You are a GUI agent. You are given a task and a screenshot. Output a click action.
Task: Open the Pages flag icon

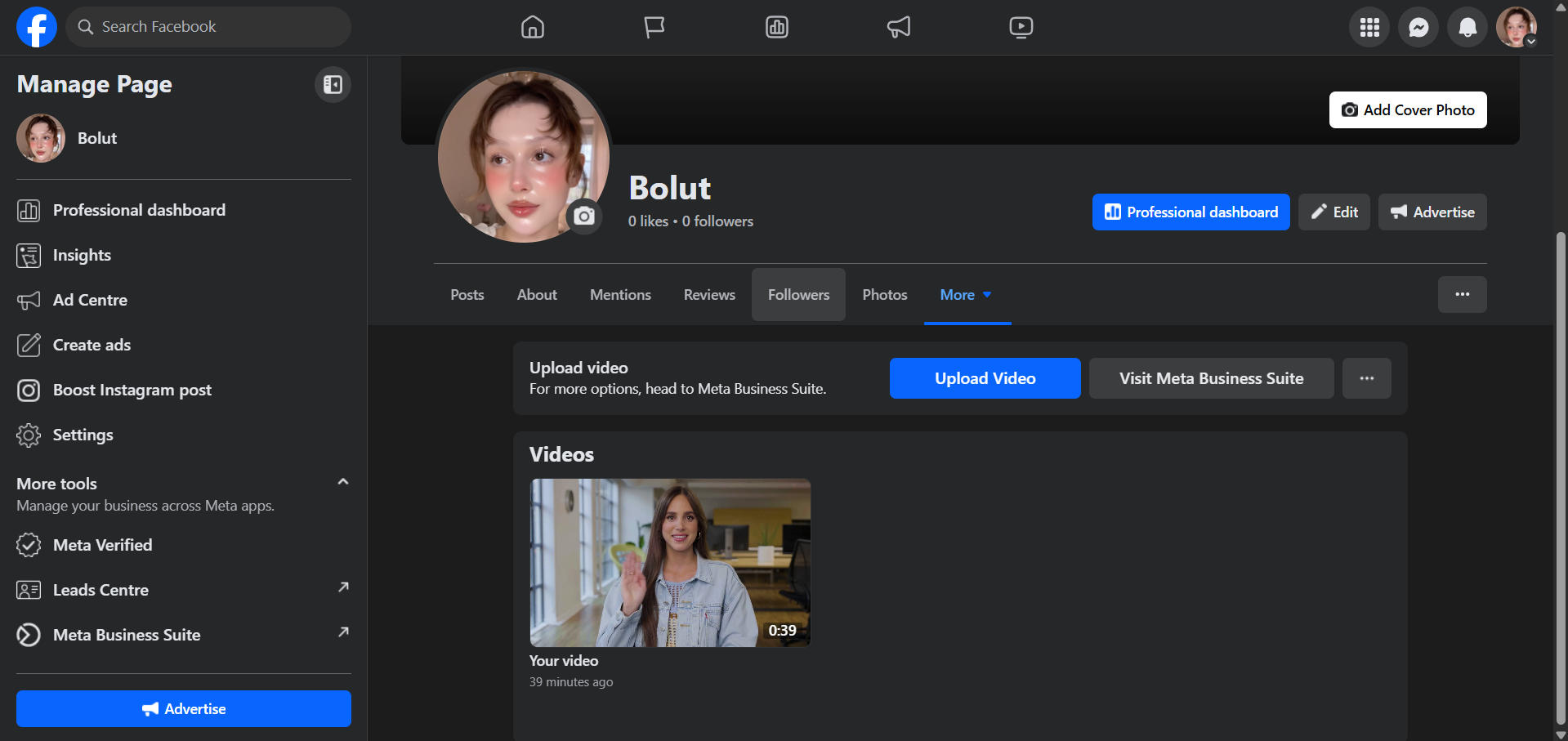point(654,27)
